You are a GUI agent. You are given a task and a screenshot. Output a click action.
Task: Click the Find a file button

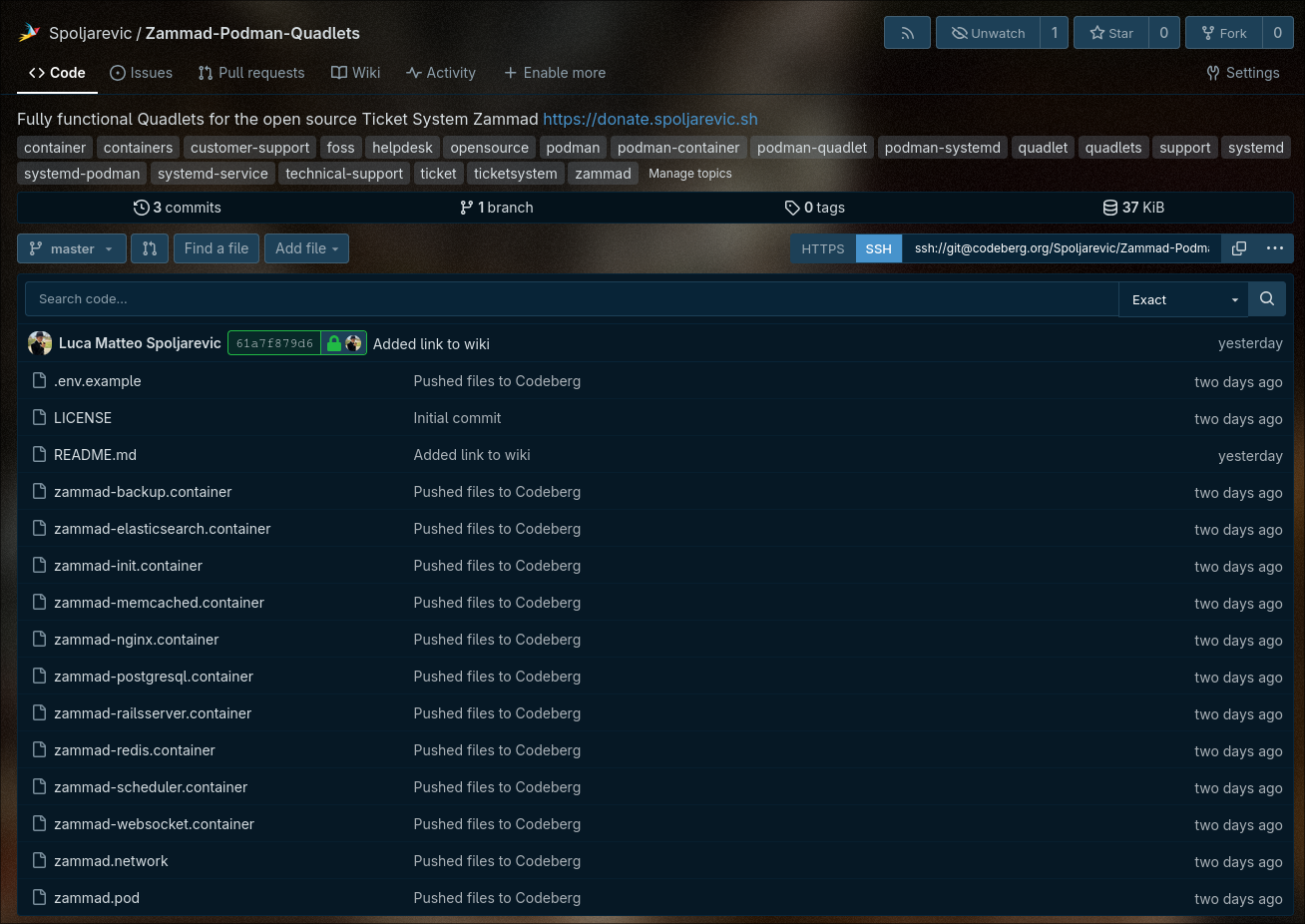pos(217,248)
